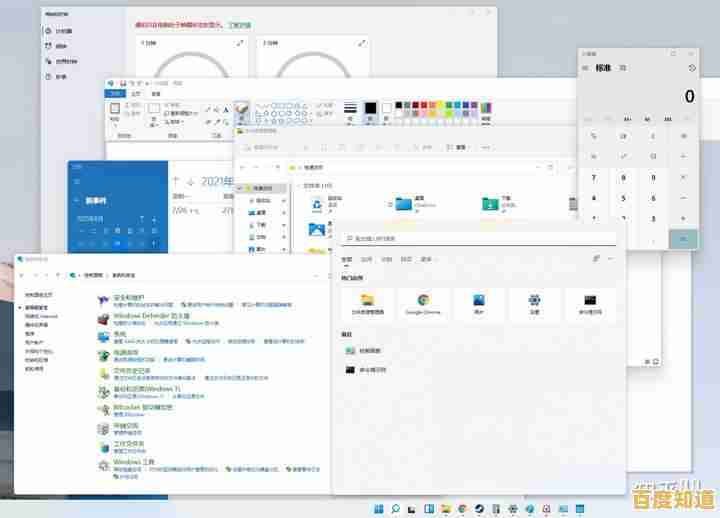Open Windows 工具 in Control Panel

coord(134,462)
